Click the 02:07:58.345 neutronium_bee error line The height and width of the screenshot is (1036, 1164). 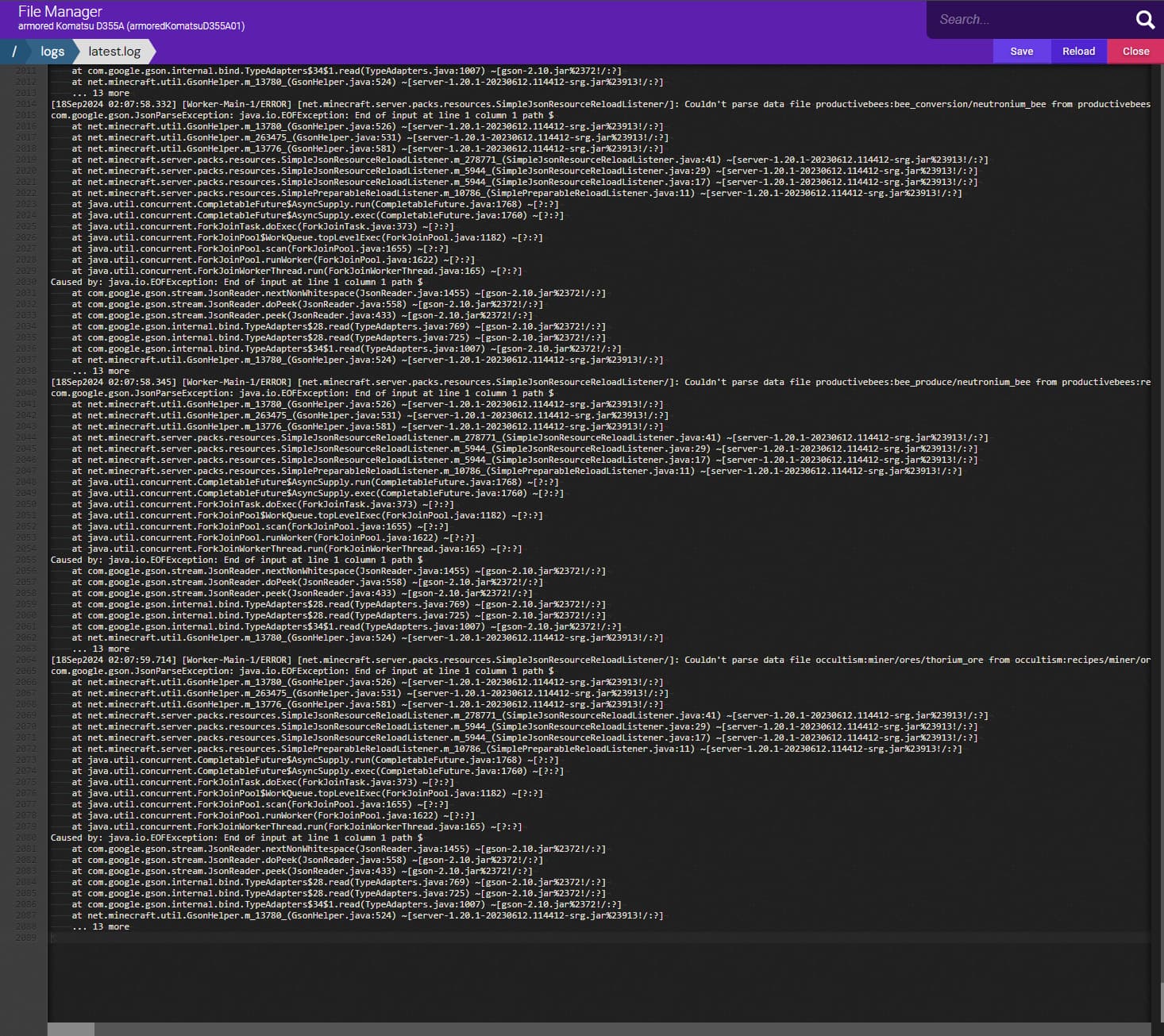476,382
